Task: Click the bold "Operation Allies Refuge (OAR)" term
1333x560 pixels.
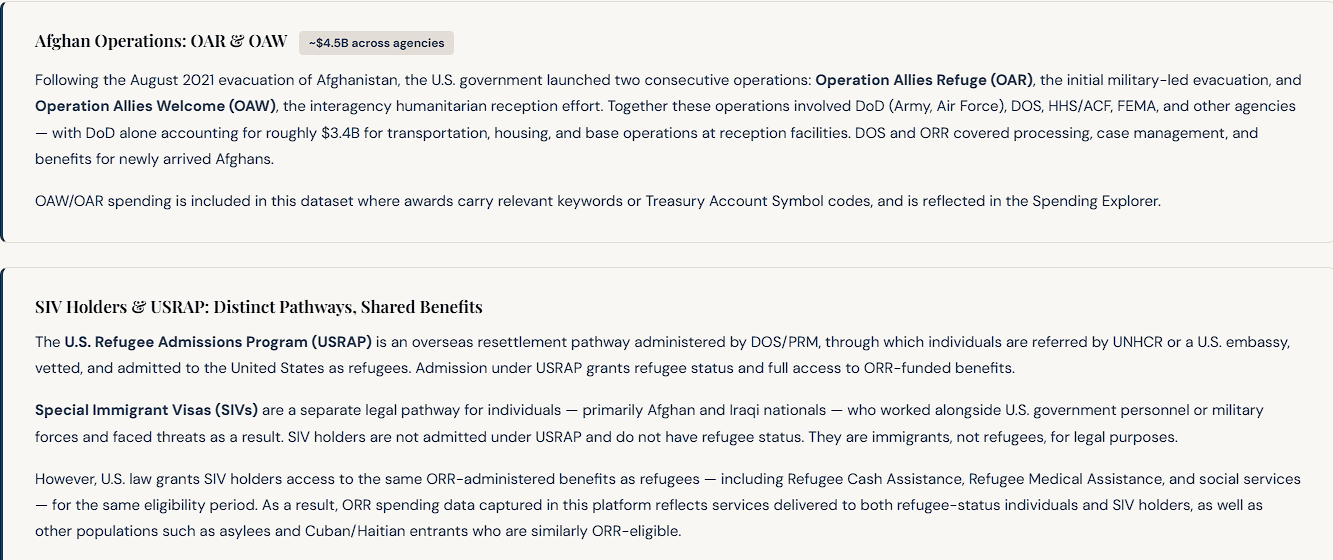Action: tap(924, 80)
